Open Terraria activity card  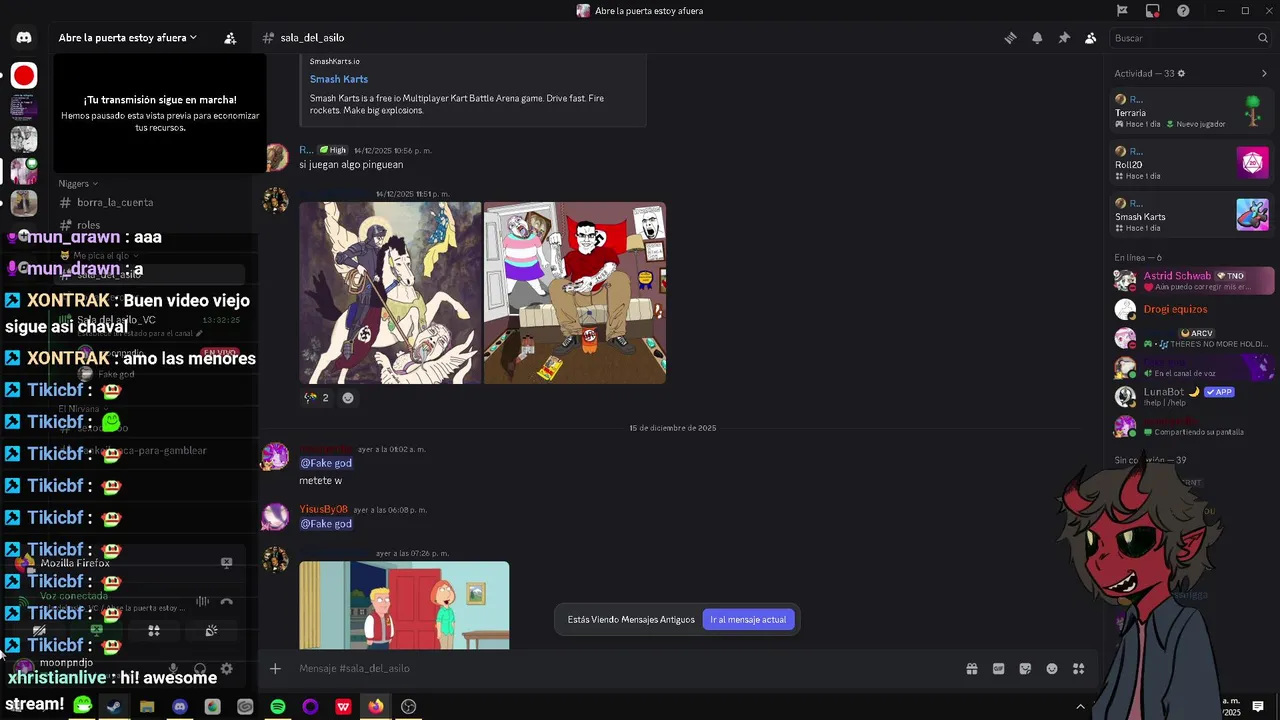(1192, 111)
